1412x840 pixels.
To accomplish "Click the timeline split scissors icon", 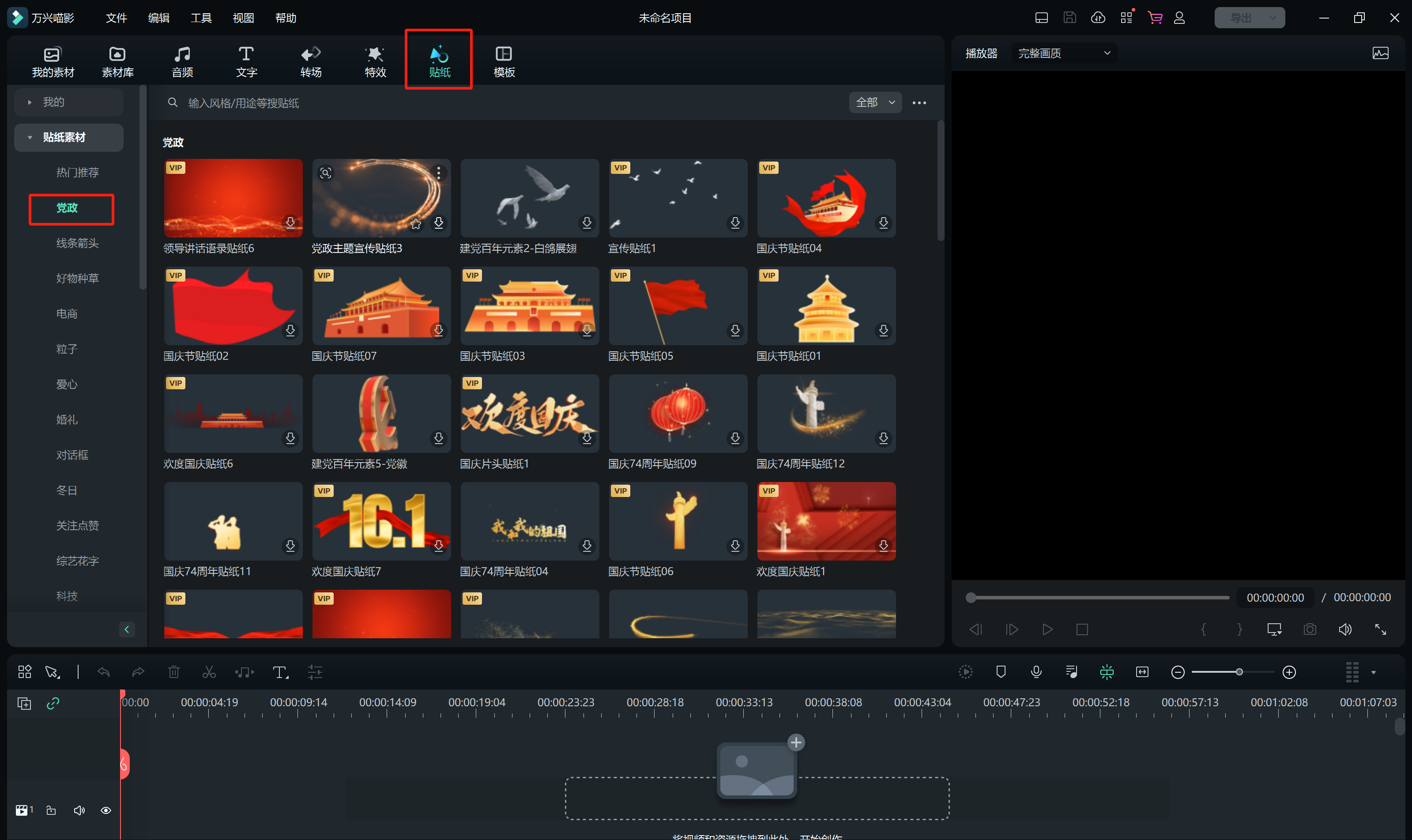I will tap(209, 672).
